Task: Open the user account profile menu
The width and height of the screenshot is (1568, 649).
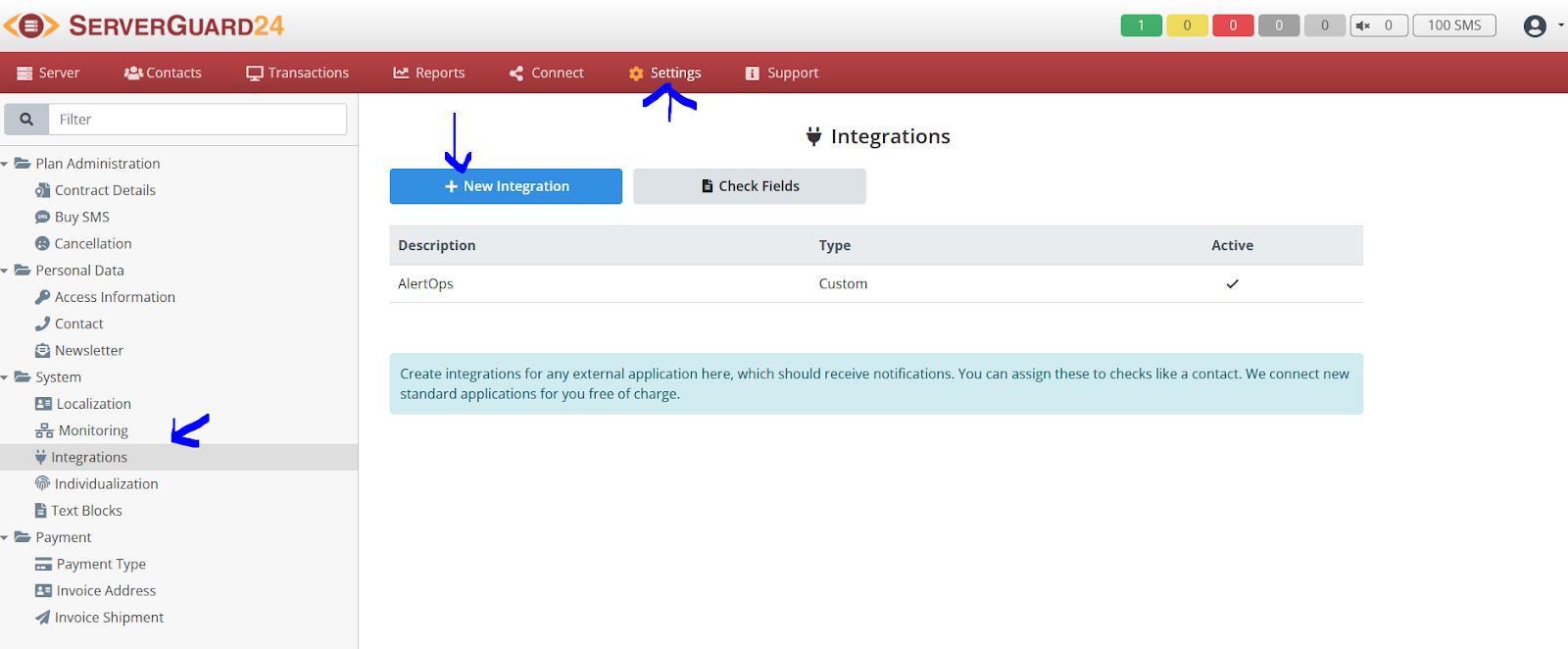Action: (1536, 25)
